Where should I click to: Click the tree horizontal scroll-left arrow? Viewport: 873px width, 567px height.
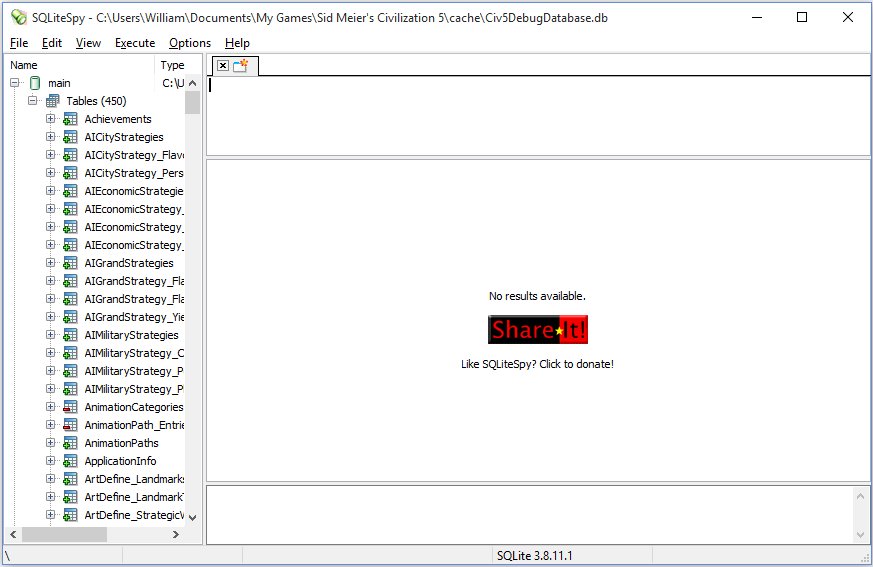(13, 535)
